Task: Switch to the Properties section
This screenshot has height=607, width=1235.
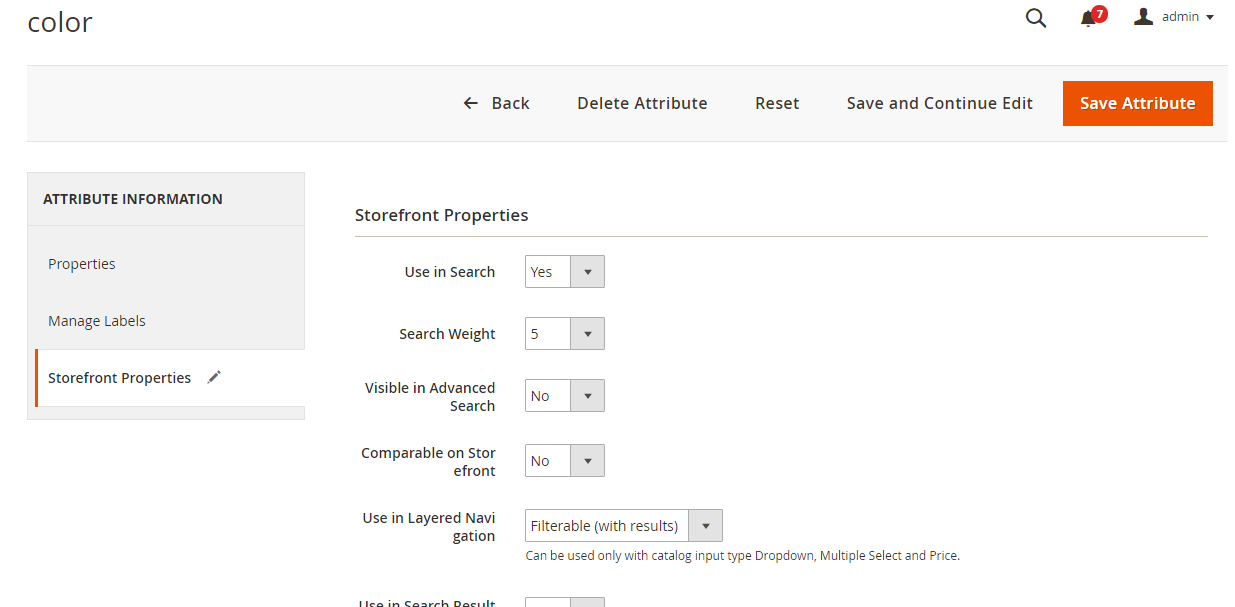Action: [81, 263]
